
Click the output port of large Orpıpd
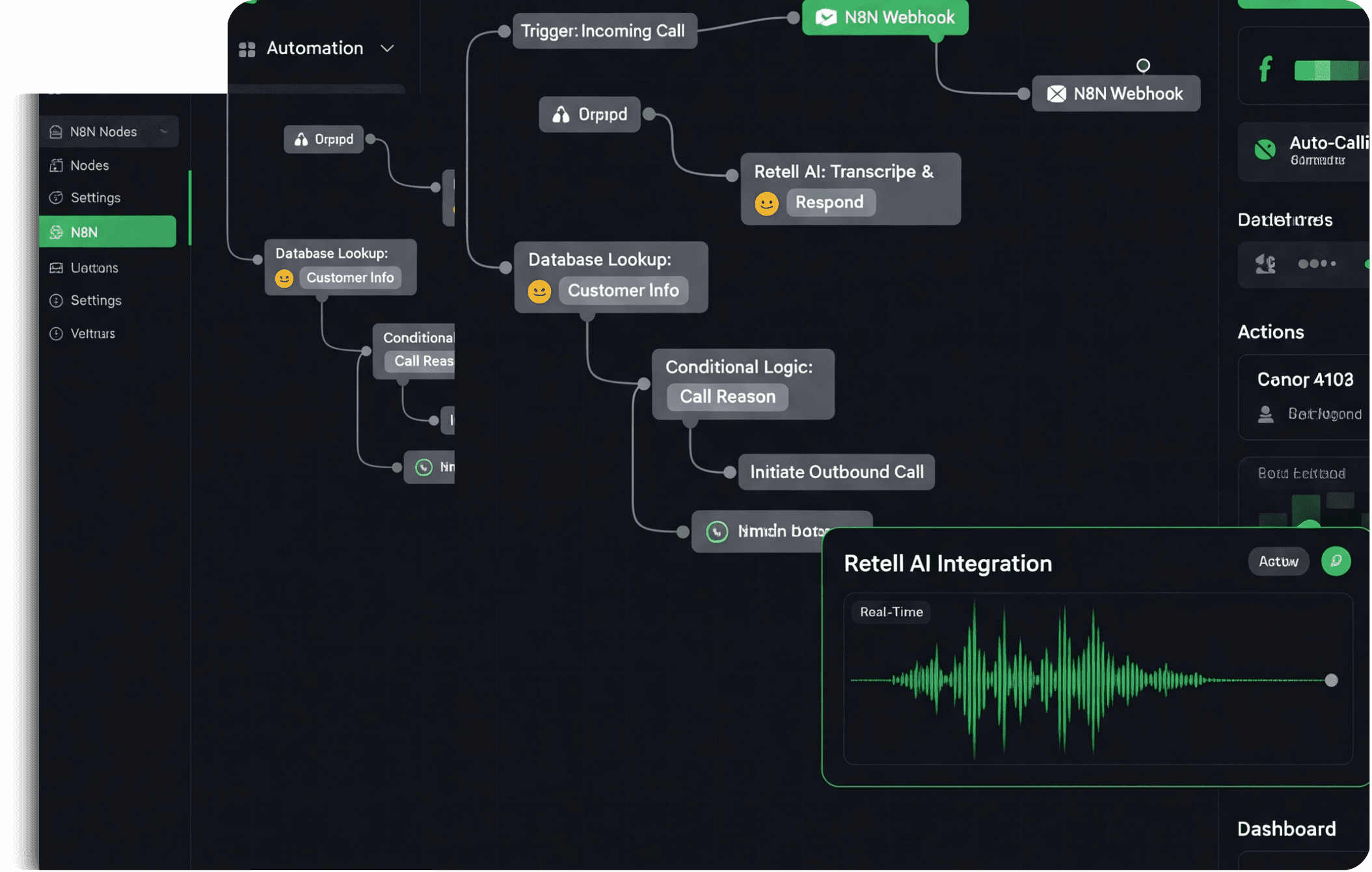pyautogui.click(x=649, y=115)
